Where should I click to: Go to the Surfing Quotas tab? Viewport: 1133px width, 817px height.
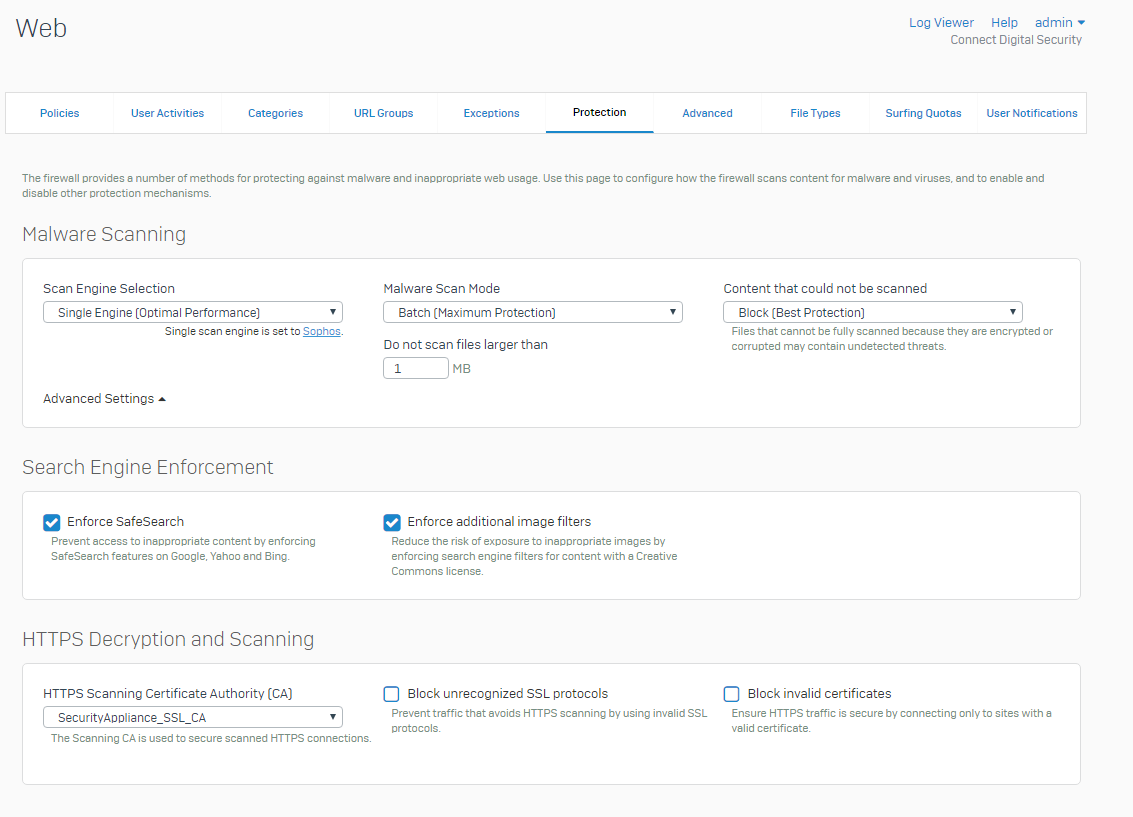point(923,113)
